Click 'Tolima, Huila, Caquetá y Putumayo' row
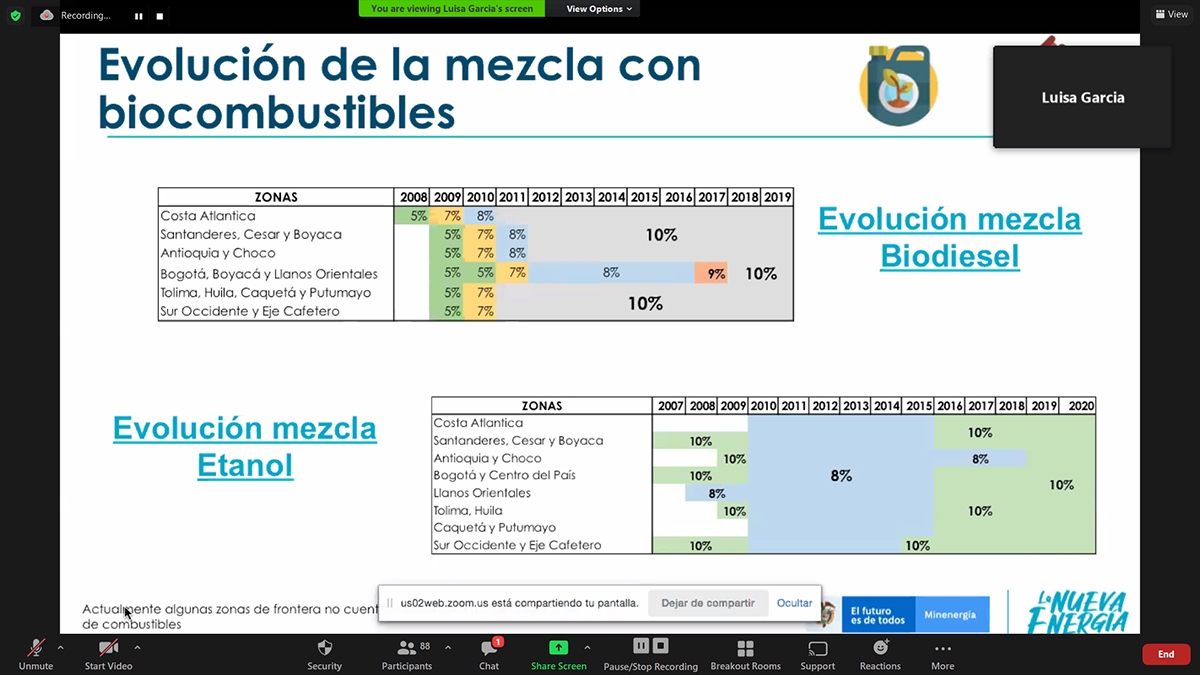Screen dimensions: 1200x675 pos(266,293)
